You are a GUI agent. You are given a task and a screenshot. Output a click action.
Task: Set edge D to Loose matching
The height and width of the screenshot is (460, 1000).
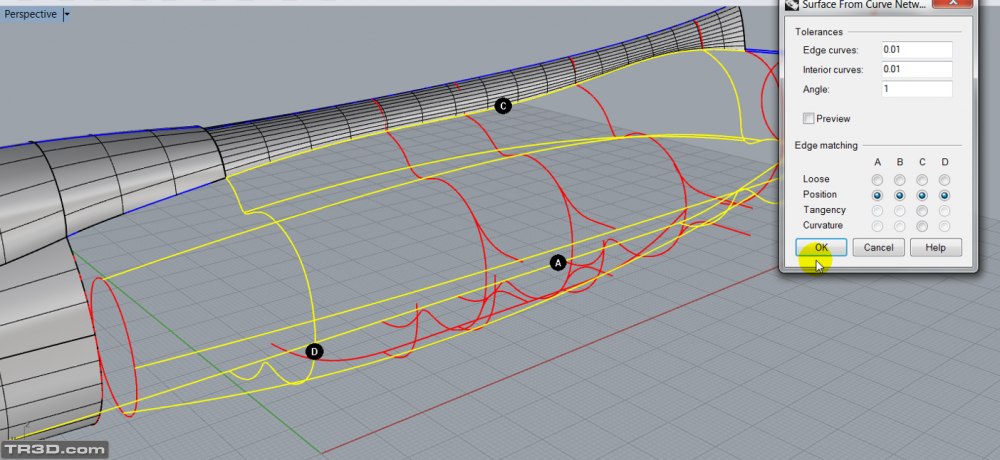(944, 179)
